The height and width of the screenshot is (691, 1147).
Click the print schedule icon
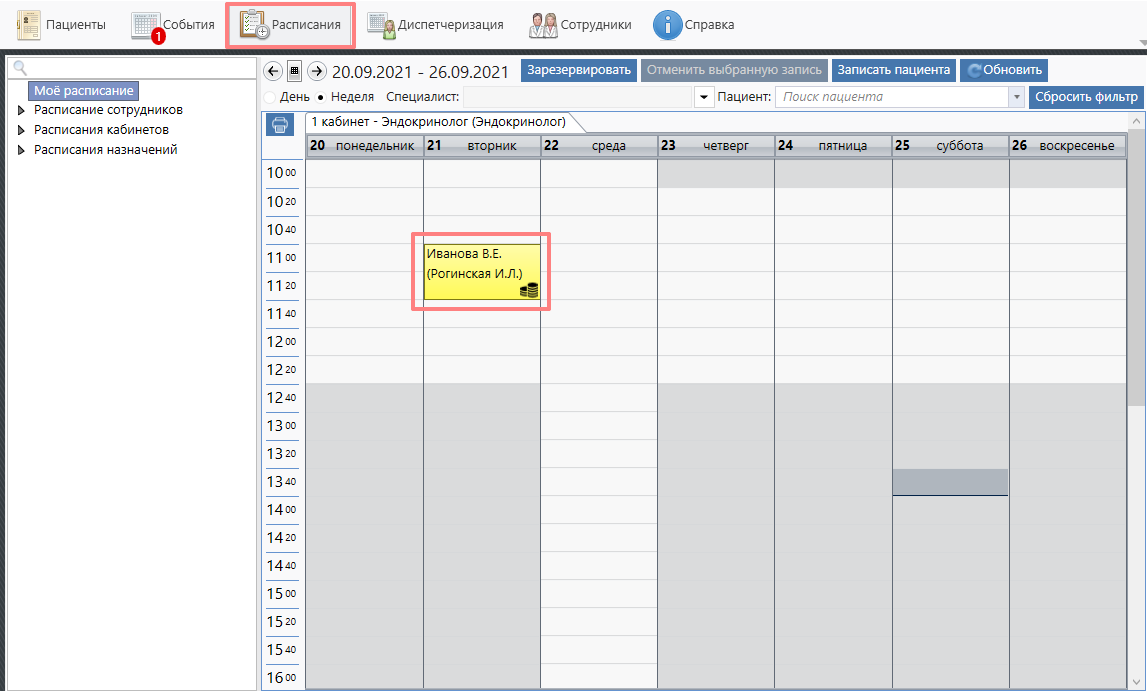(x=280, y=125)
